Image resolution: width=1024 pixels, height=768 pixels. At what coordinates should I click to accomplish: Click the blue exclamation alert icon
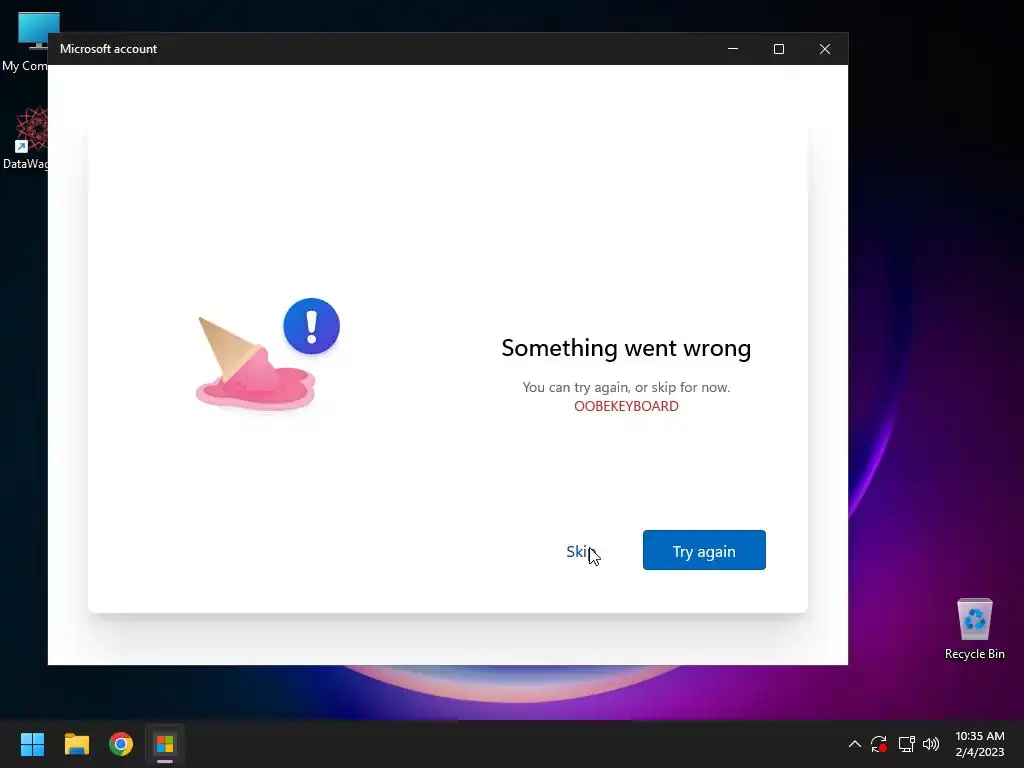[x=312, y=326]
